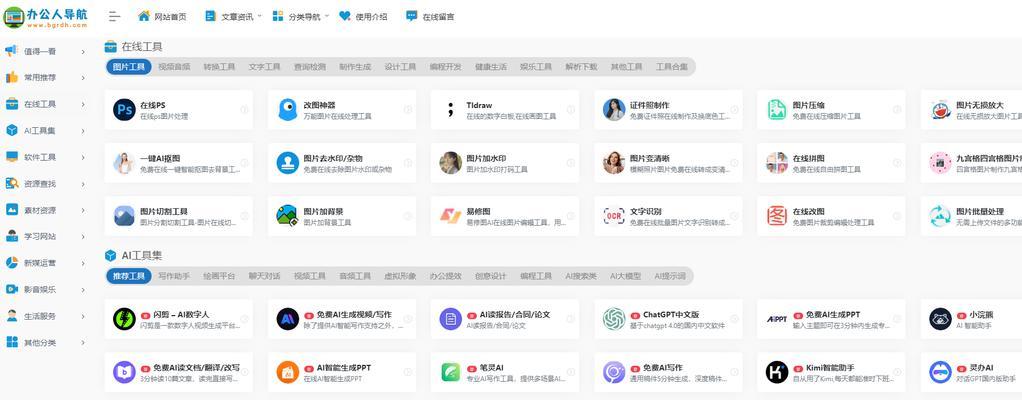Click the ChatGPT中文版 logo icon
This screenshot has width=1022, height=400.
[x=614, y=319]
